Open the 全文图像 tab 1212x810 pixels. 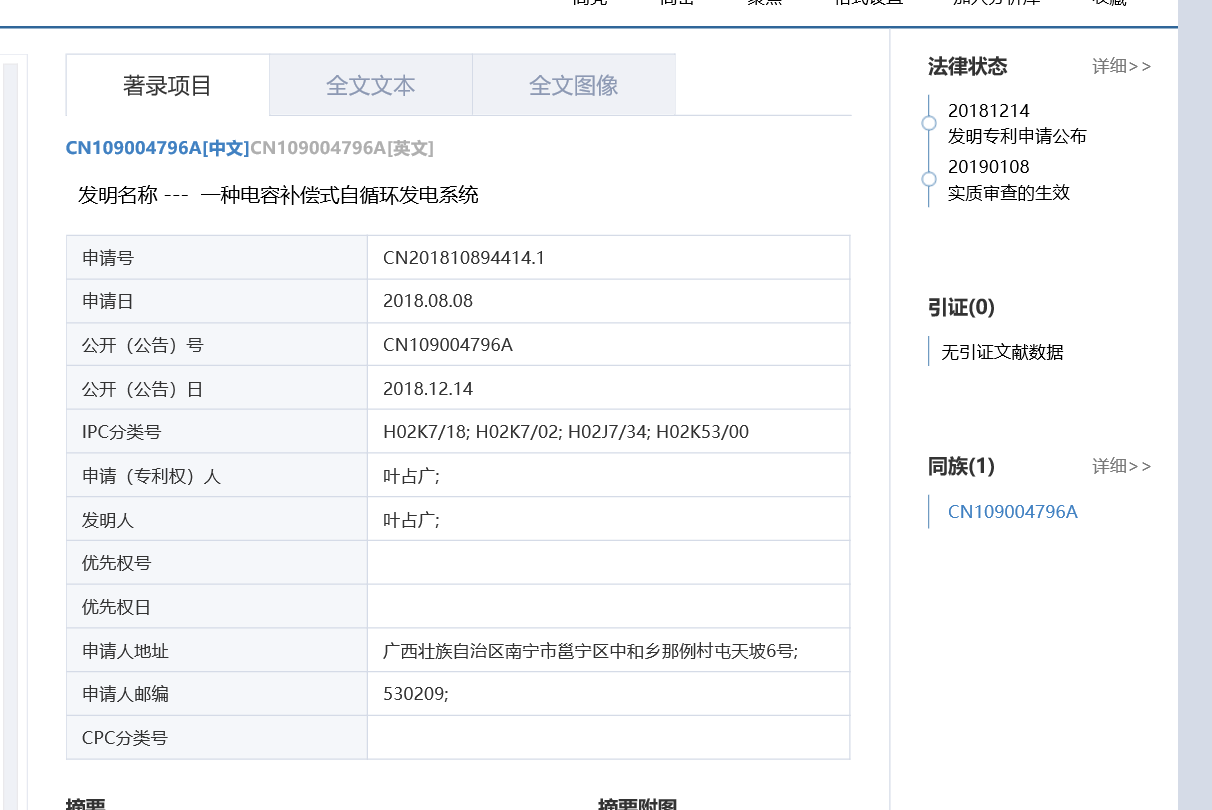(574, 85)
